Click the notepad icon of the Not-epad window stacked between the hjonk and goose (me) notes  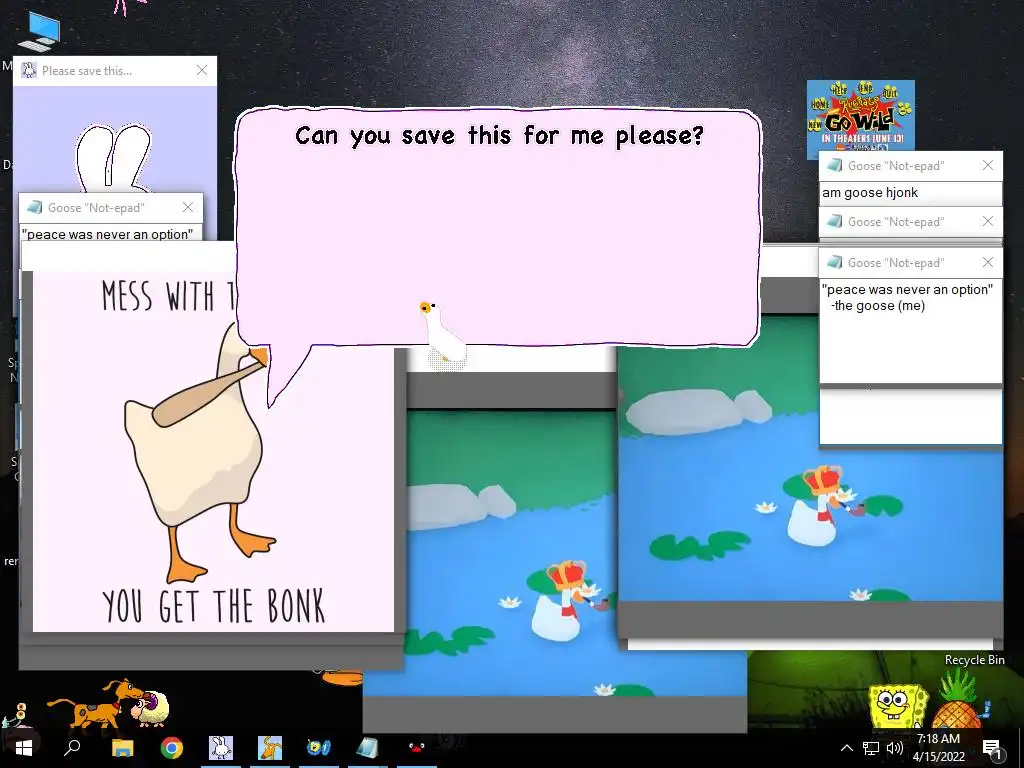pos(834,221)
